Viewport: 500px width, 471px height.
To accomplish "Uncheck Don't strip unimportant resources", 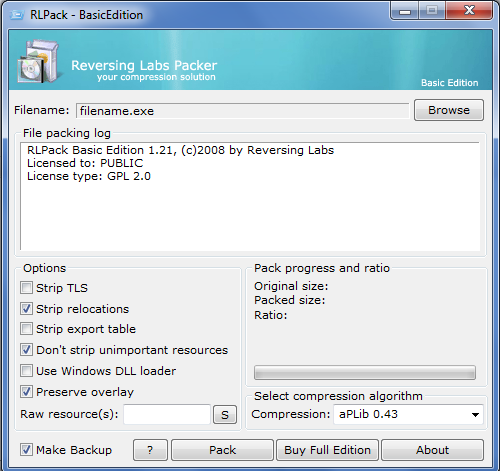I will point(26,350).
